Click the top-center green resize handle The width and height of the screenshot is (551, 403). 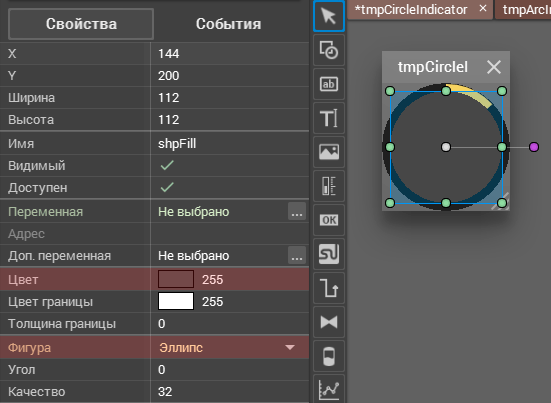click(446, 91)
